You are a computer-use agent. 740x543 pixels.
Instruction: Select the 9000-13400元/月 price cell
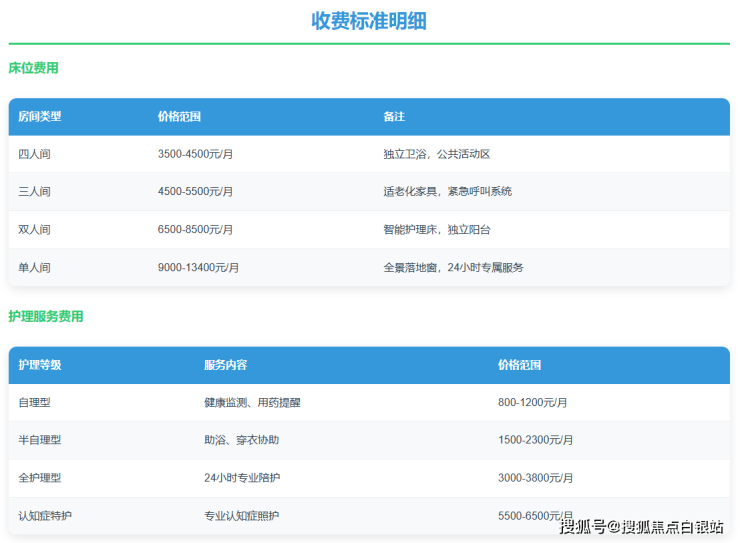click(x=198, y=267)
